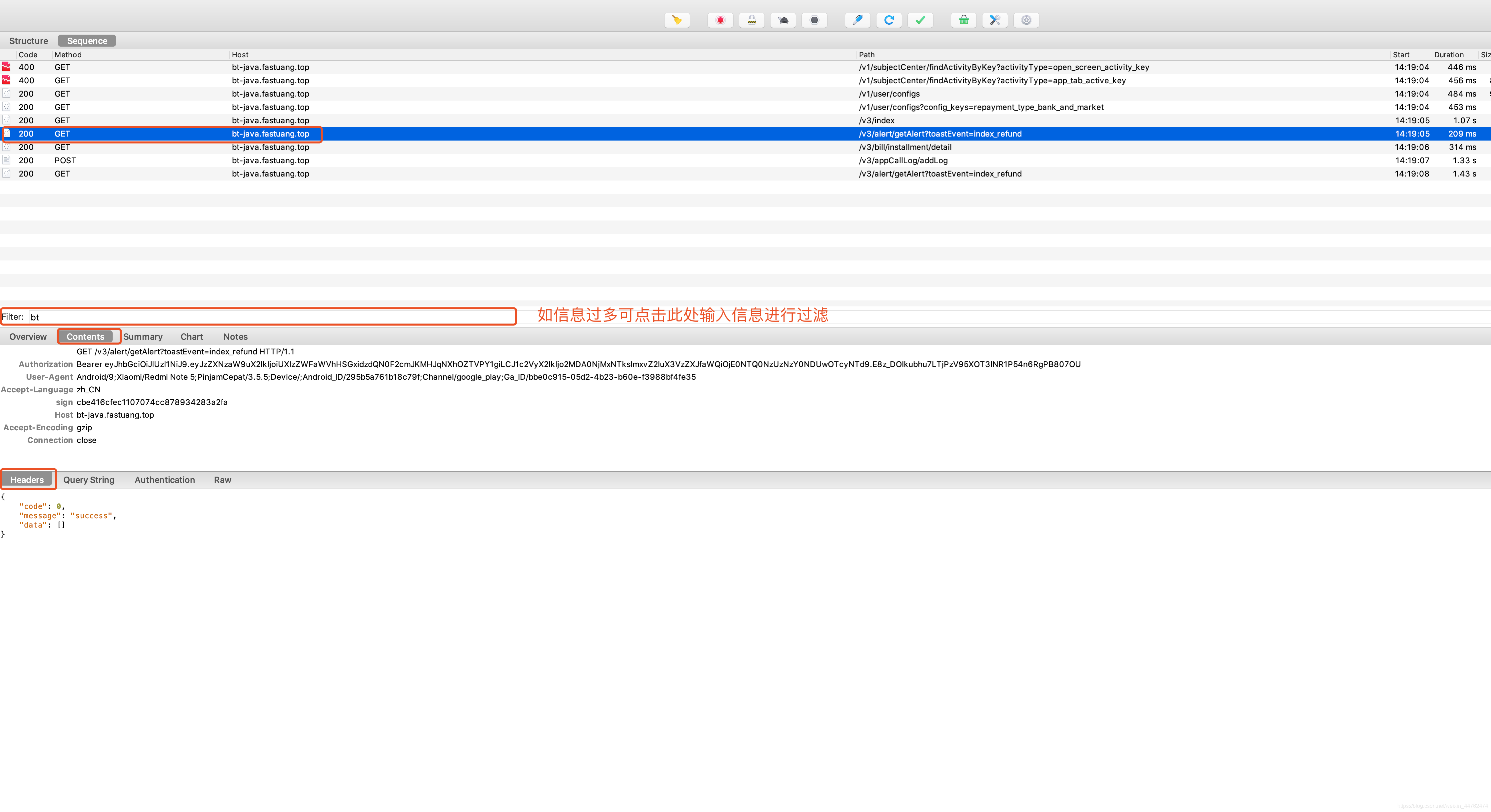Click row icon for /v3/bill/installment/detail request
This screenshot has height=812, width=1491.
point(6,147)
